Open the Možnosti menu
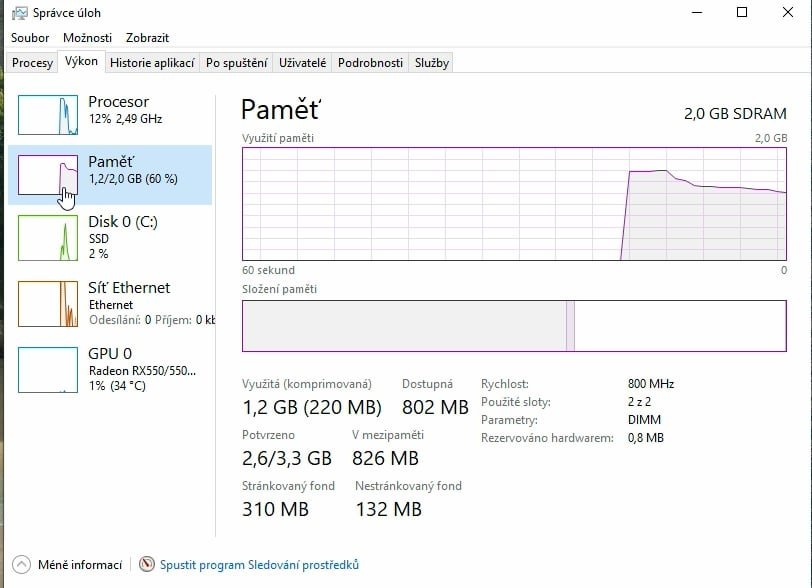Screen dimensions: 812x588 point(88,37)
